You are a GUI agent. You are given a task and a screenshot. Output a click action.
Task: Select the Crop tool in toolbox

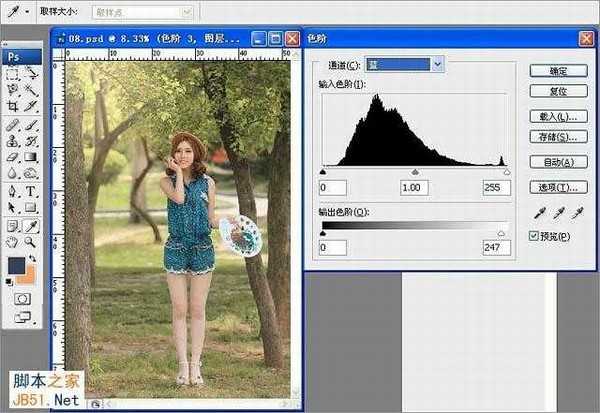(x=12, y=105)
